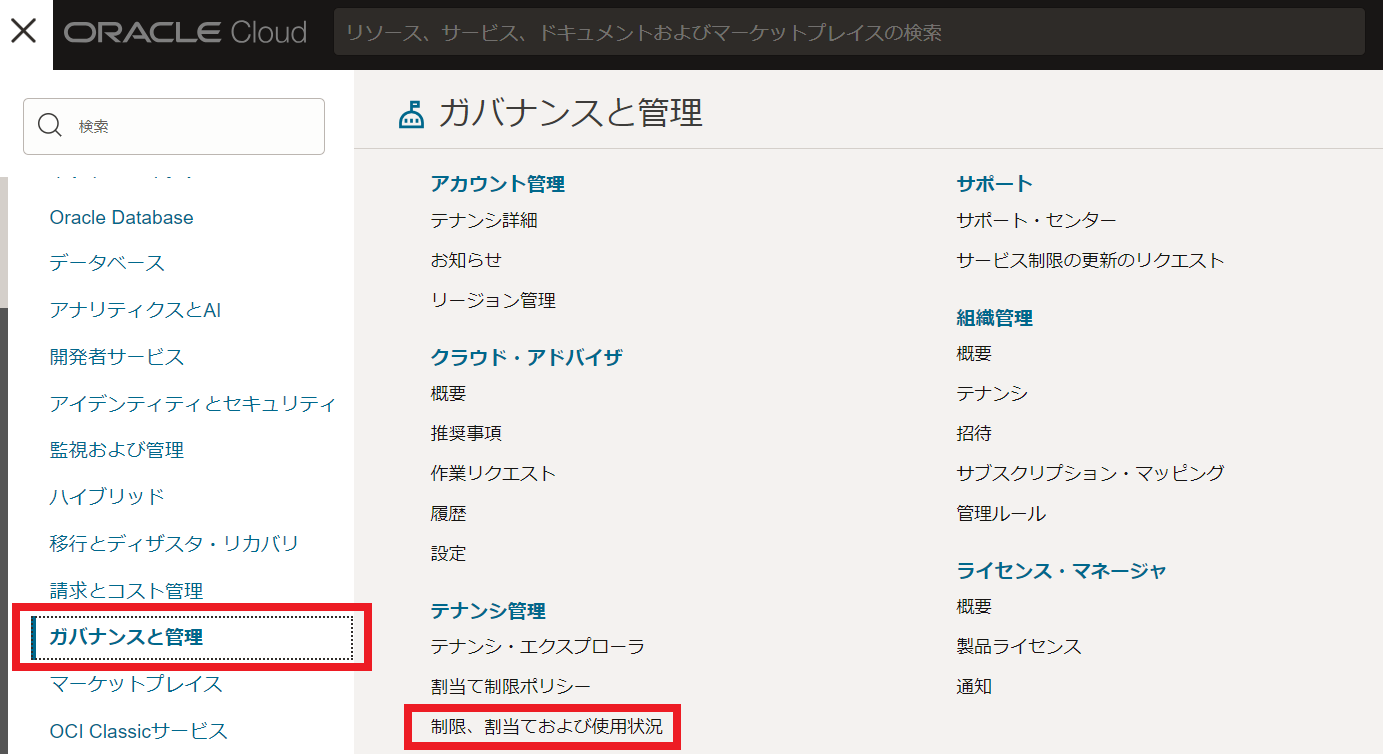Image resolution: width=1383 pixels, height=754 pixels.
Task: Open 製品ライセンス under ライセンス・マネージャ
Action: (x=1019, y=646)
